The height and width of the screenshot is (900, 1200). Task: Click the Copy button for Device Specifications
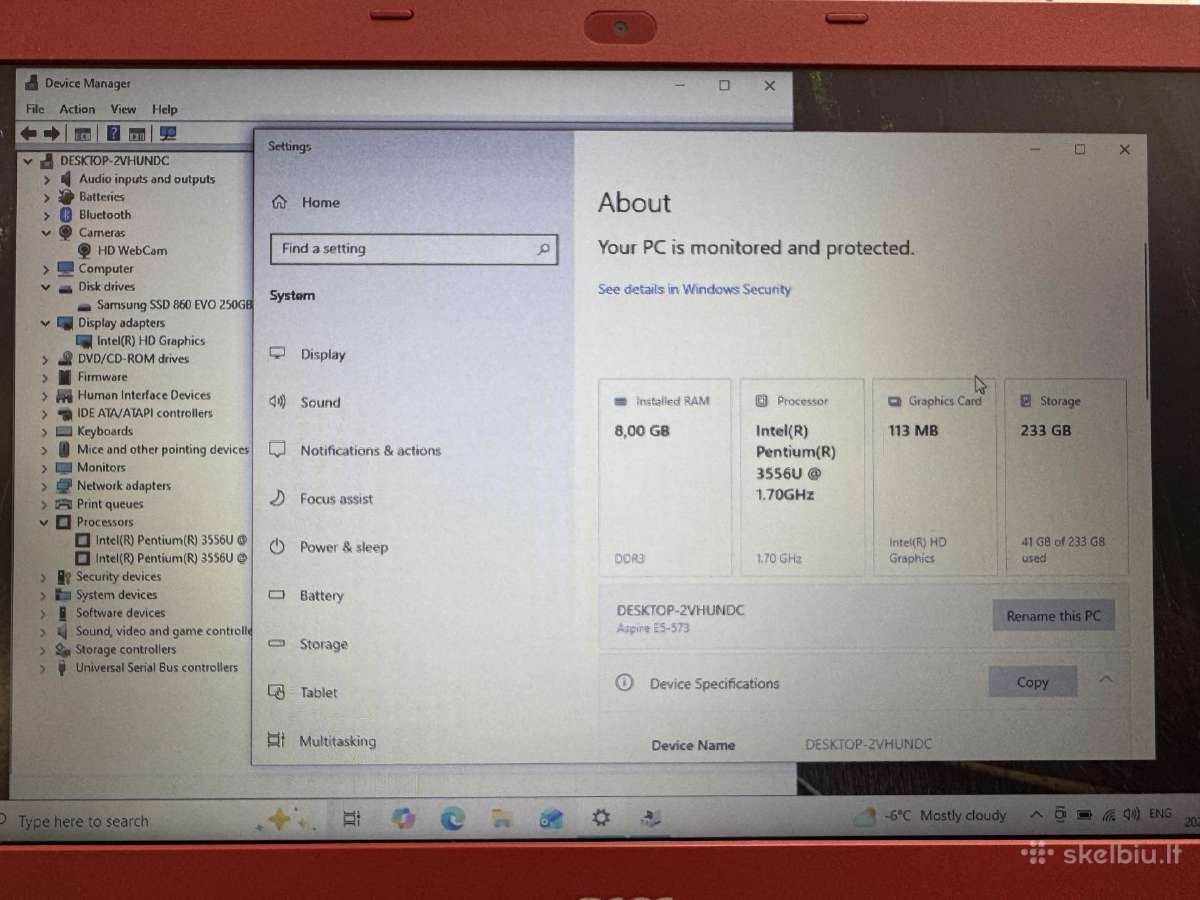coord(1033,682)
